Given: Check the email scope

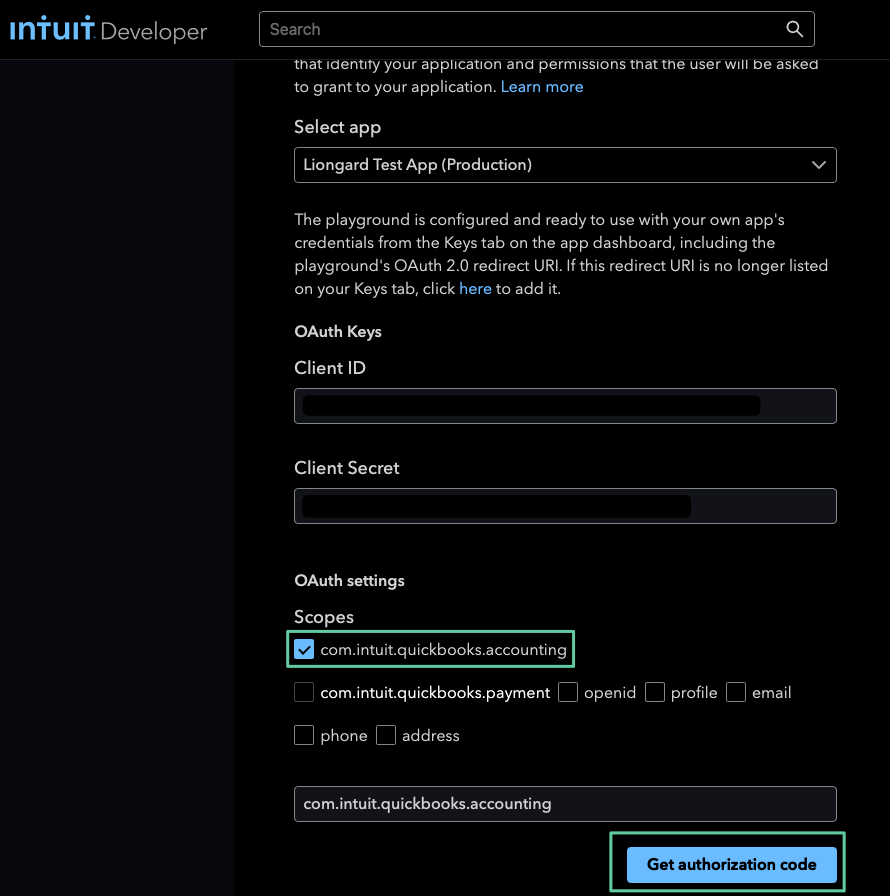Looking at the screenshot, I should [x=736, y=692].
